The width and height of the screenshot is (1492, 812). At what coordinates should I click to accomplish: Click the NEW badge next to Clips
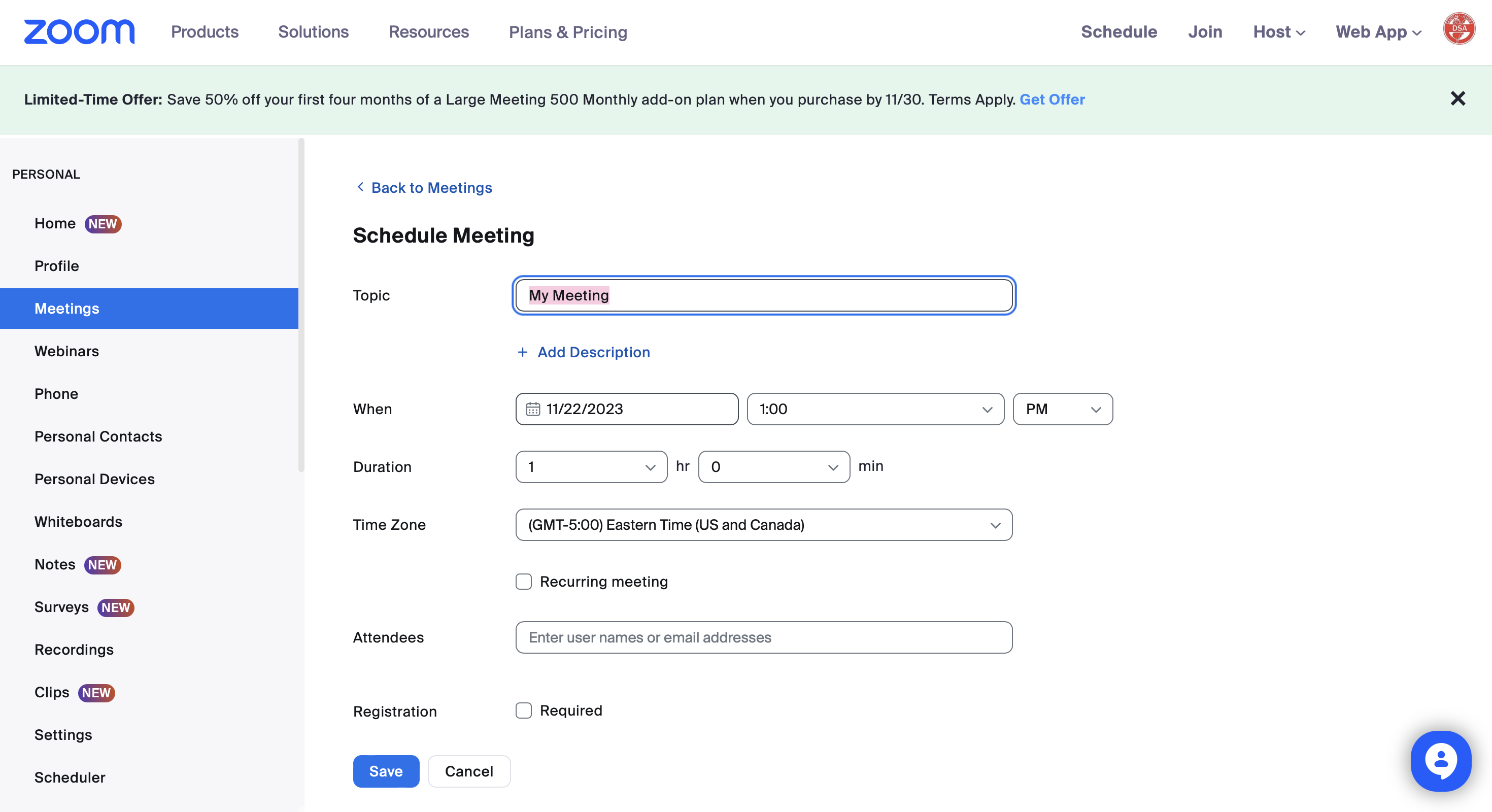(96, 693)
